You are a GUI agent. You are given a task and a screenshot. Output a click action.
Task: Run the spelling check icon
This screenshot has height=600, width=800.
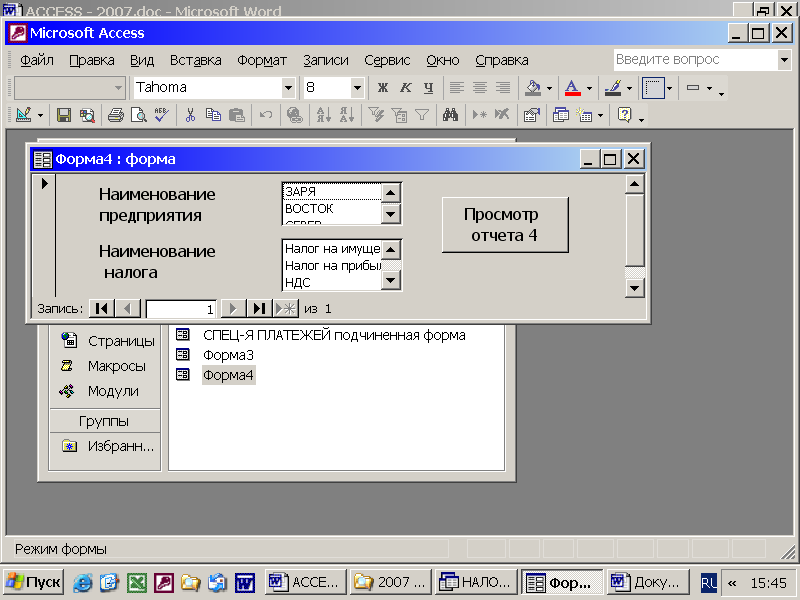point(162,115)
